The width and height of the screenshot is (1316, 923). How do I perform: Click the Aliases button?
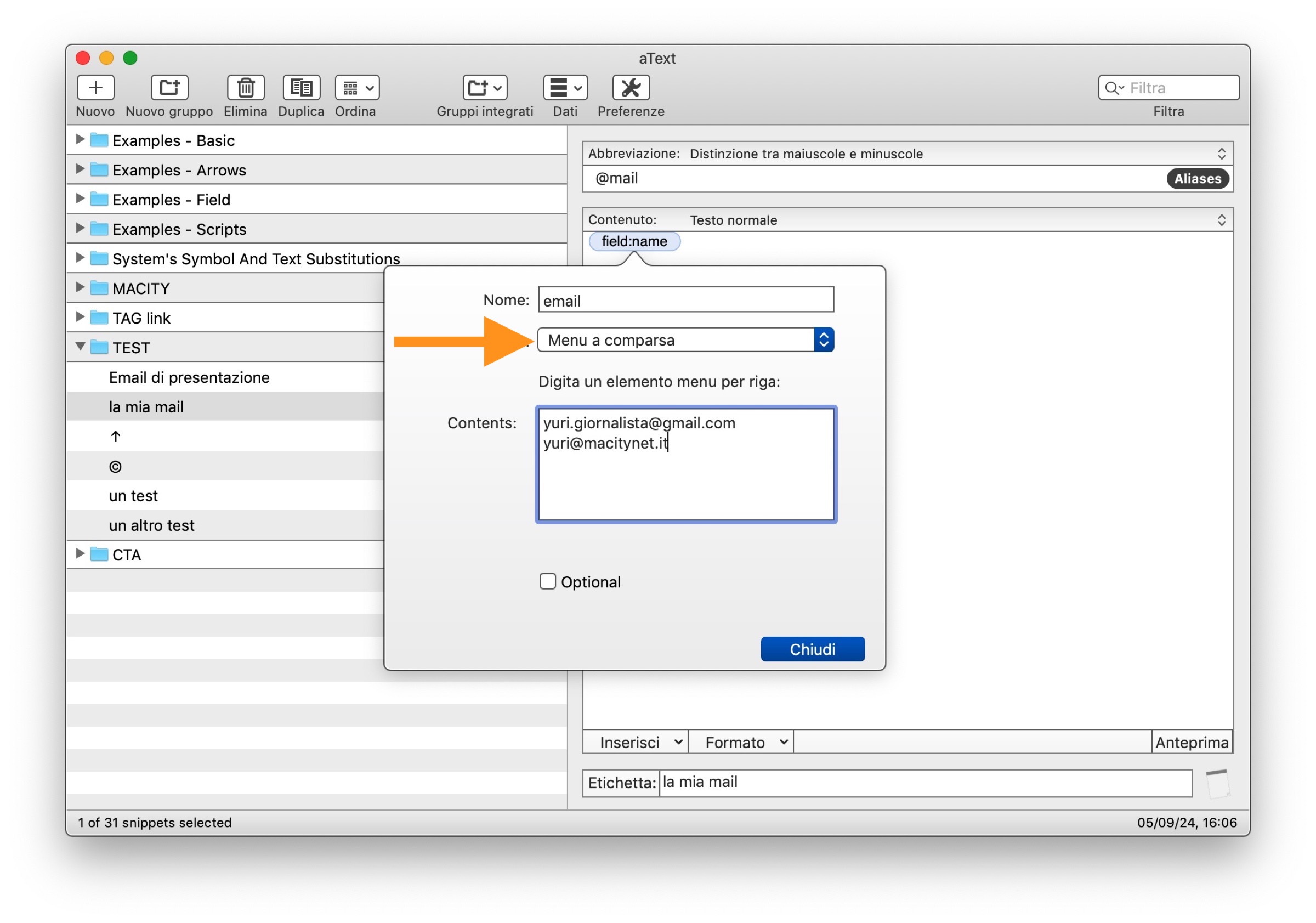[x=1197, y=179]
